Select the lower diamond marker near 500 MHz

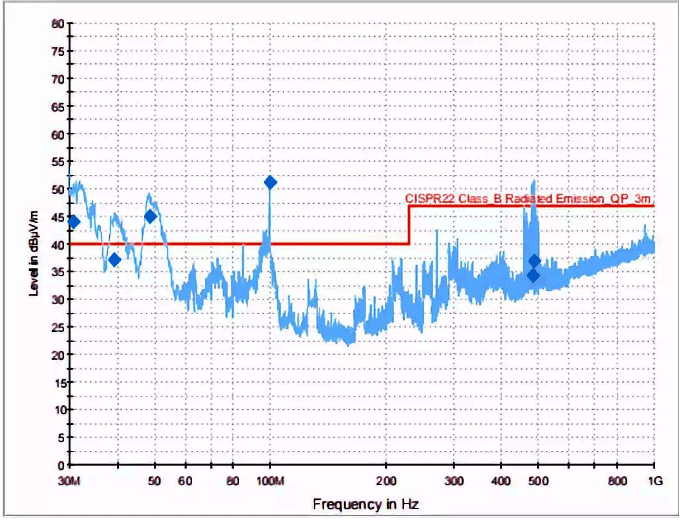point(534,276)
